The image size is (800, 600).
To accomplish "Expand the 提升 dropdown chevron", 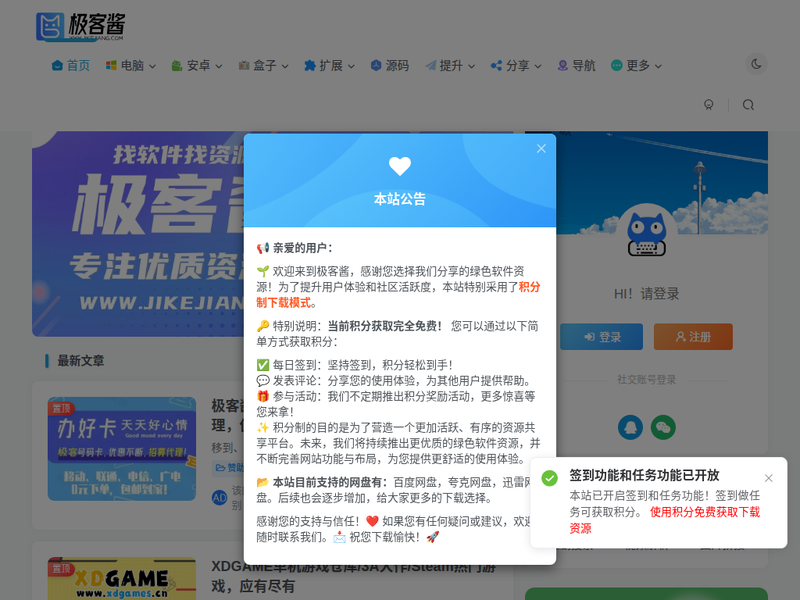I will click(471, 66).
